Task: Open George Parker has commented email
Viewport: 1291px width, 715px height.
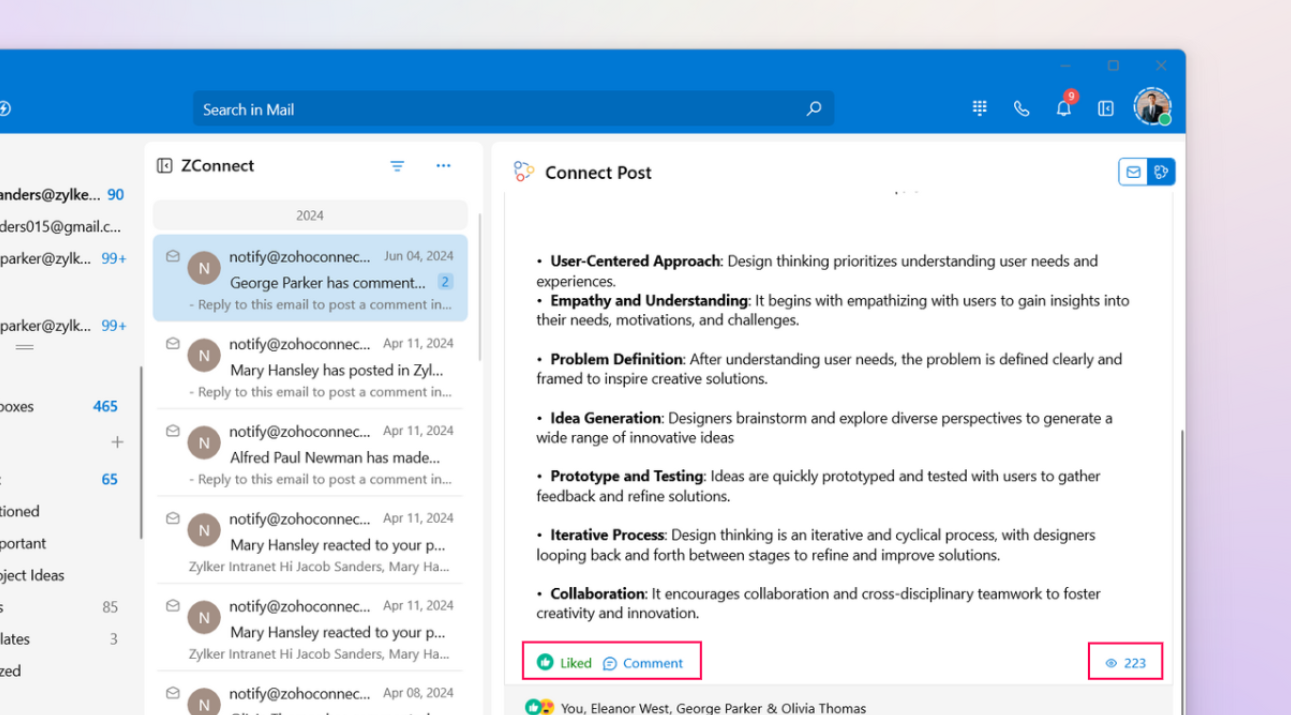Action: (310, 278)
